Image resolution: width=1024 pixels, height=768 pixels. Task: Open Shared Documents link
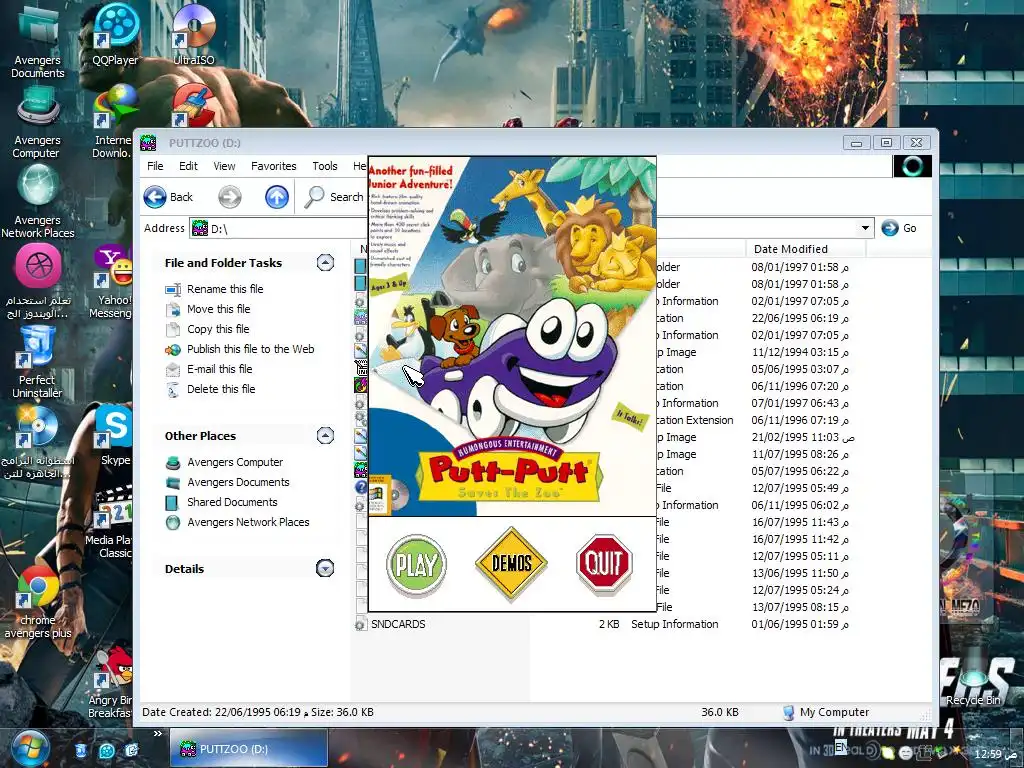pos(232,502)
